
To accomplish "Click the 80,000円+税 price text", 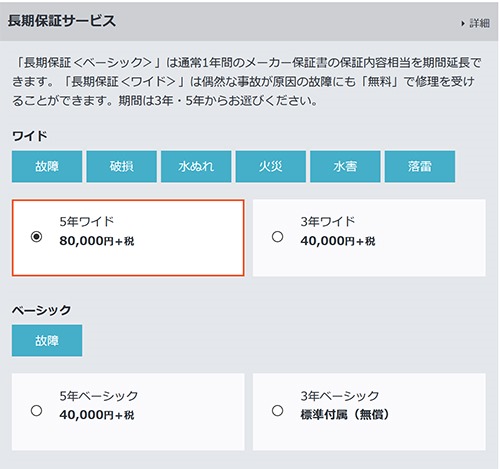I will coord(97,241).
